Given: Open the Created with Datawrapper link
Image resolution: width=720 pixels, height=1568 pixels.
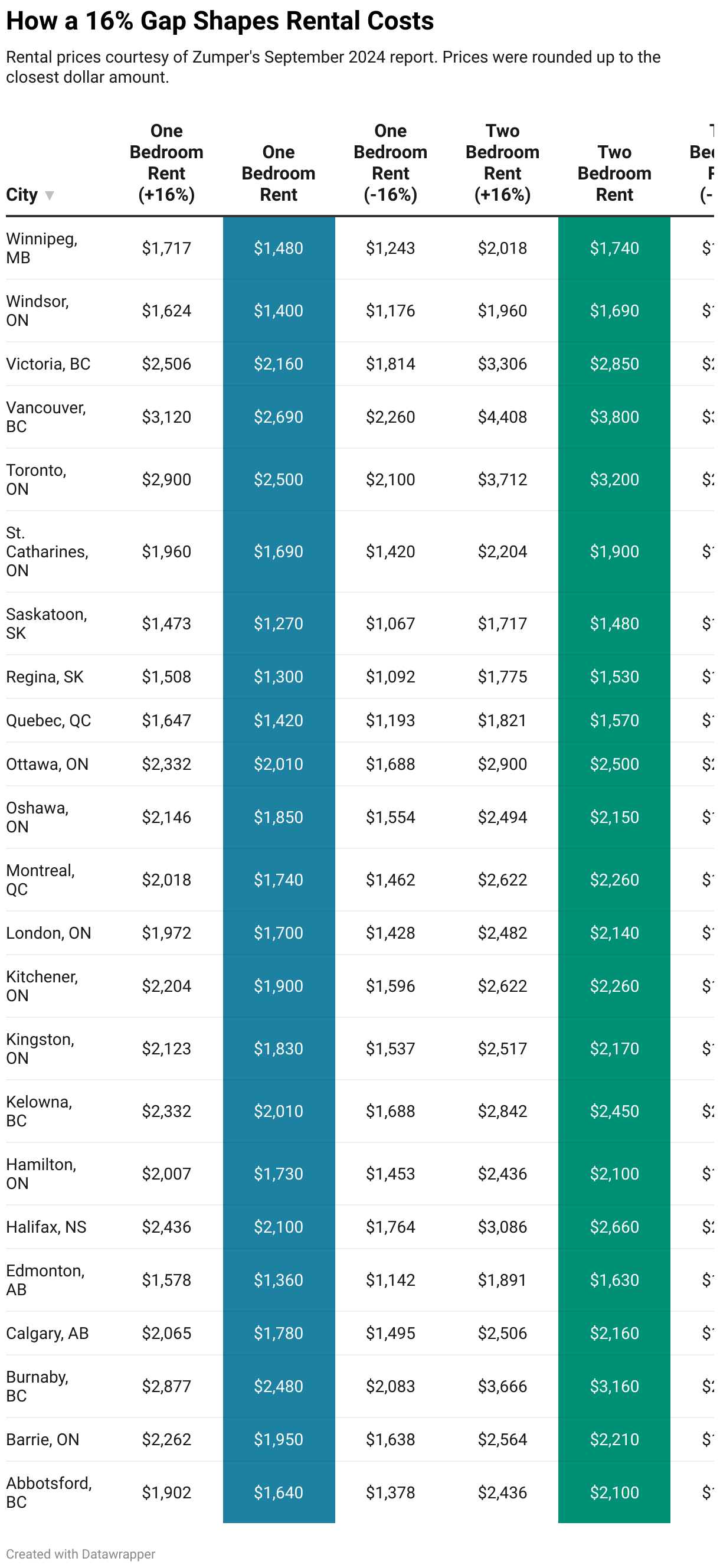Looking at the screenshot, I should pyautogui.click(x=80, y=1554).
